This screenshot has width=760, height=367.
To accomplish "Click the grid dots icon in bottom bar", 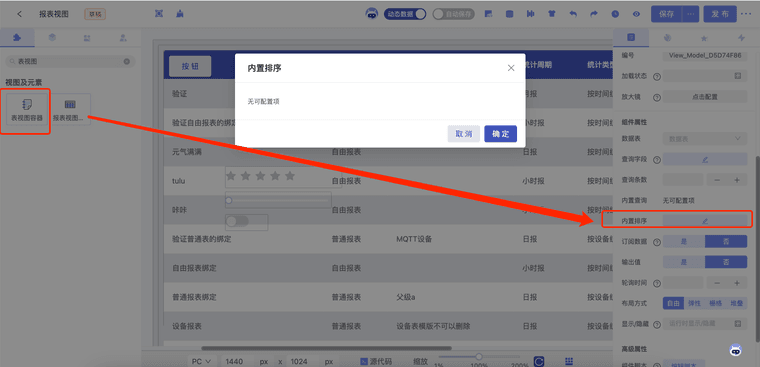I will [569, 361].
